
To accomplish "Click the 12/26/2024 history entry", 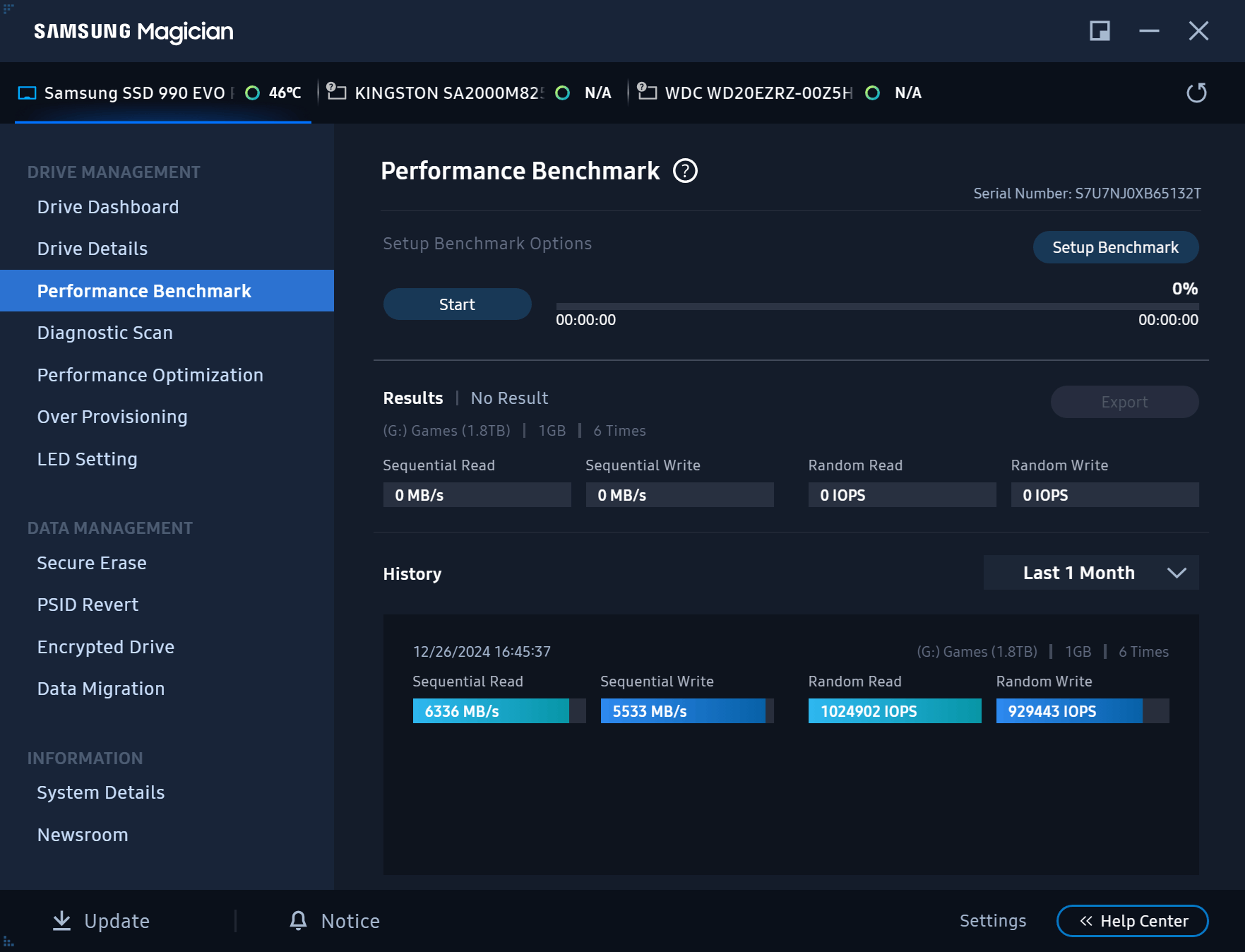I will [x=482, y=652].
